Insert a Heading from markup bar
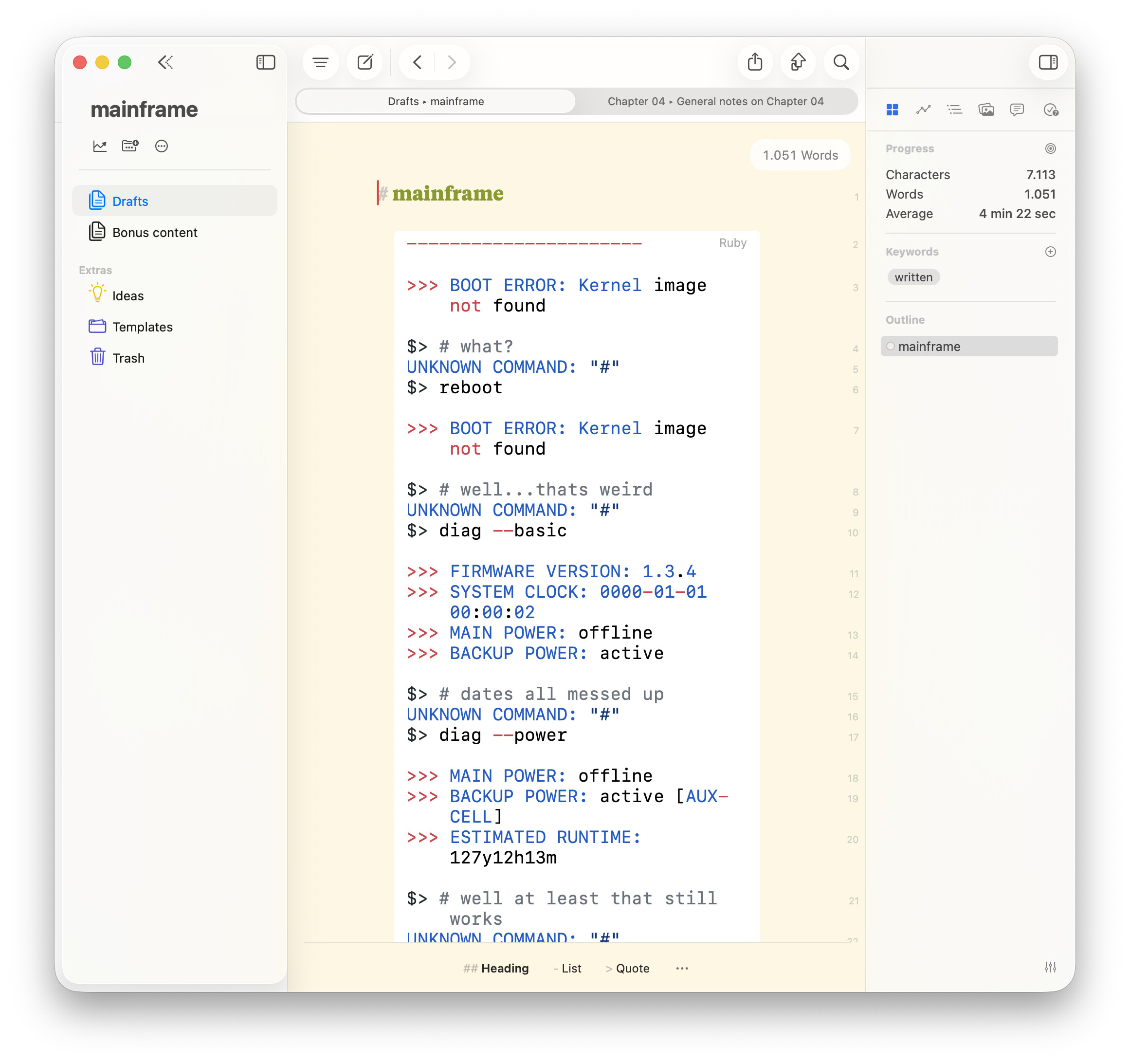Viewport: 1130px width, 1064px height. pyautogui.click(x=496, y=968)
